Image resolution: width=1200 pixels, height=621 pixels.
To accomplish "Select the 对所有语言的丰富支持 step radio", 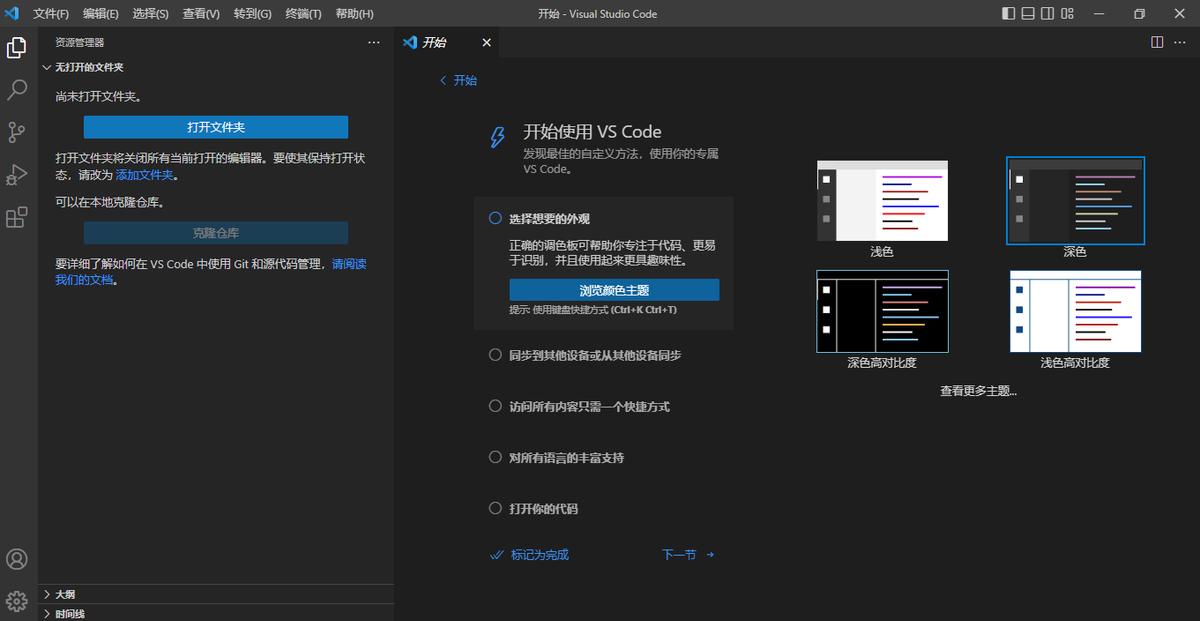I will [x=495, y=457].
